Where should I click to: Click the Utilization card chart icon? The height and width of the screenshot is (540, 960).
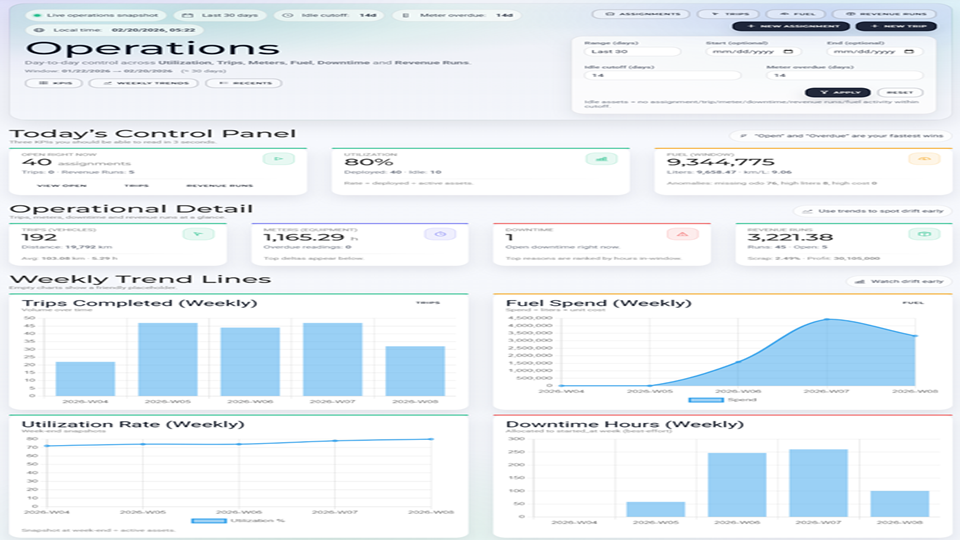click(601, 158)
